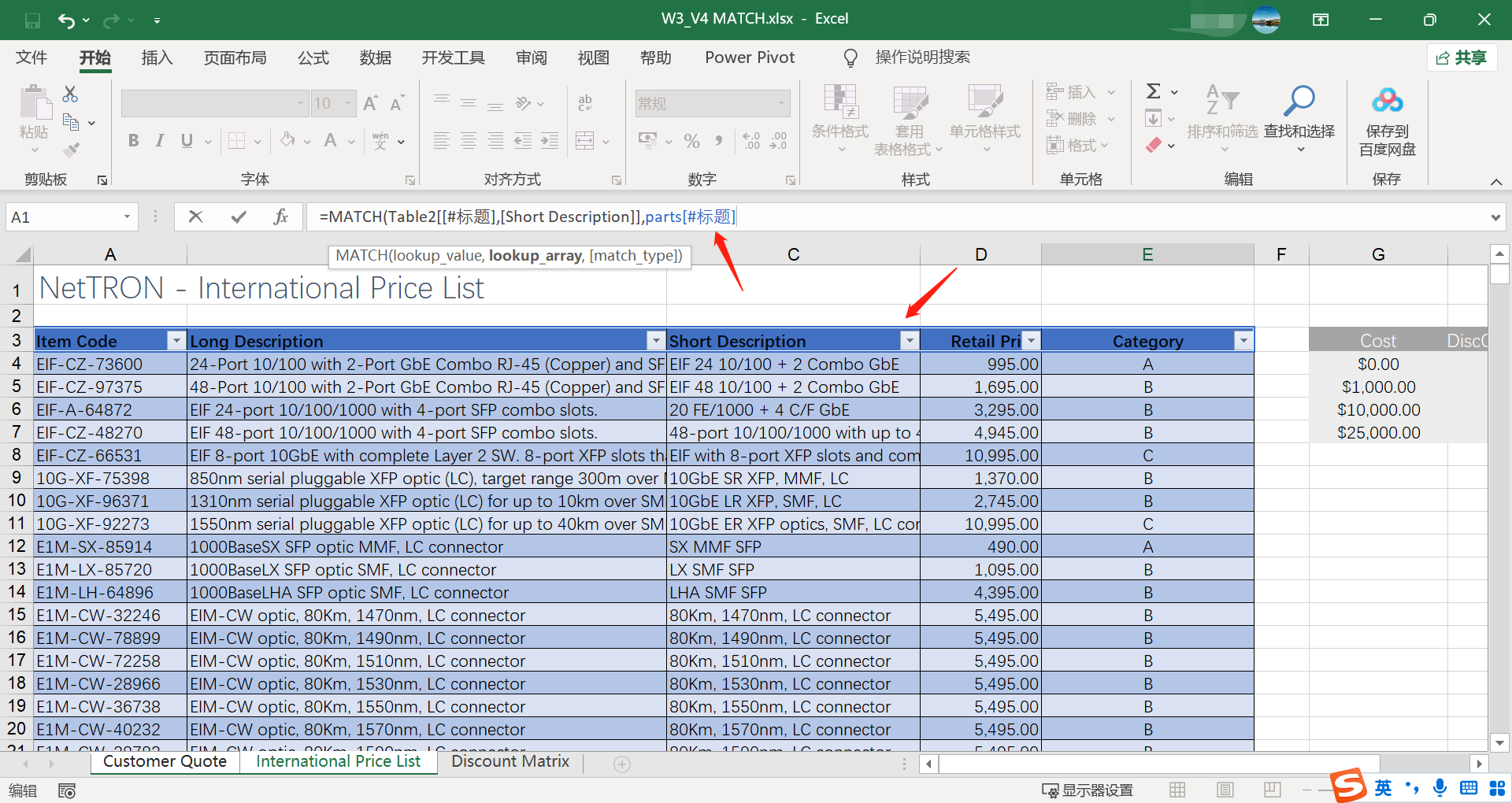The height and width of the screenshot is (803, 1512).
Task: Click the Insert Function fx icon
Action: coord(280,216)
